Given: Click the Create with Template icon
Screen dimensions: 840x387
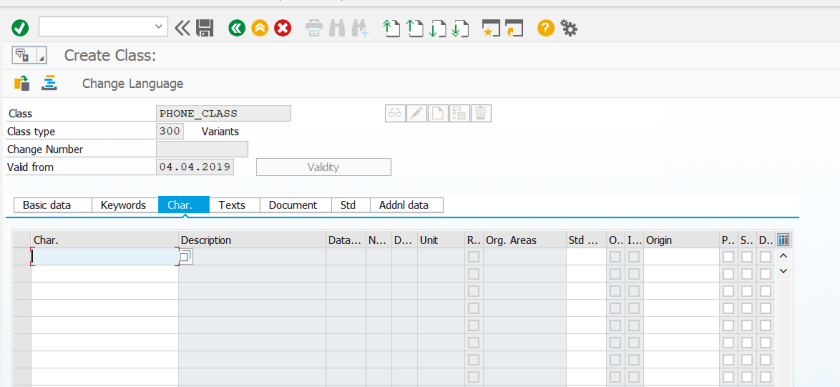Looking at the screenshot, I should pos(460,113).
